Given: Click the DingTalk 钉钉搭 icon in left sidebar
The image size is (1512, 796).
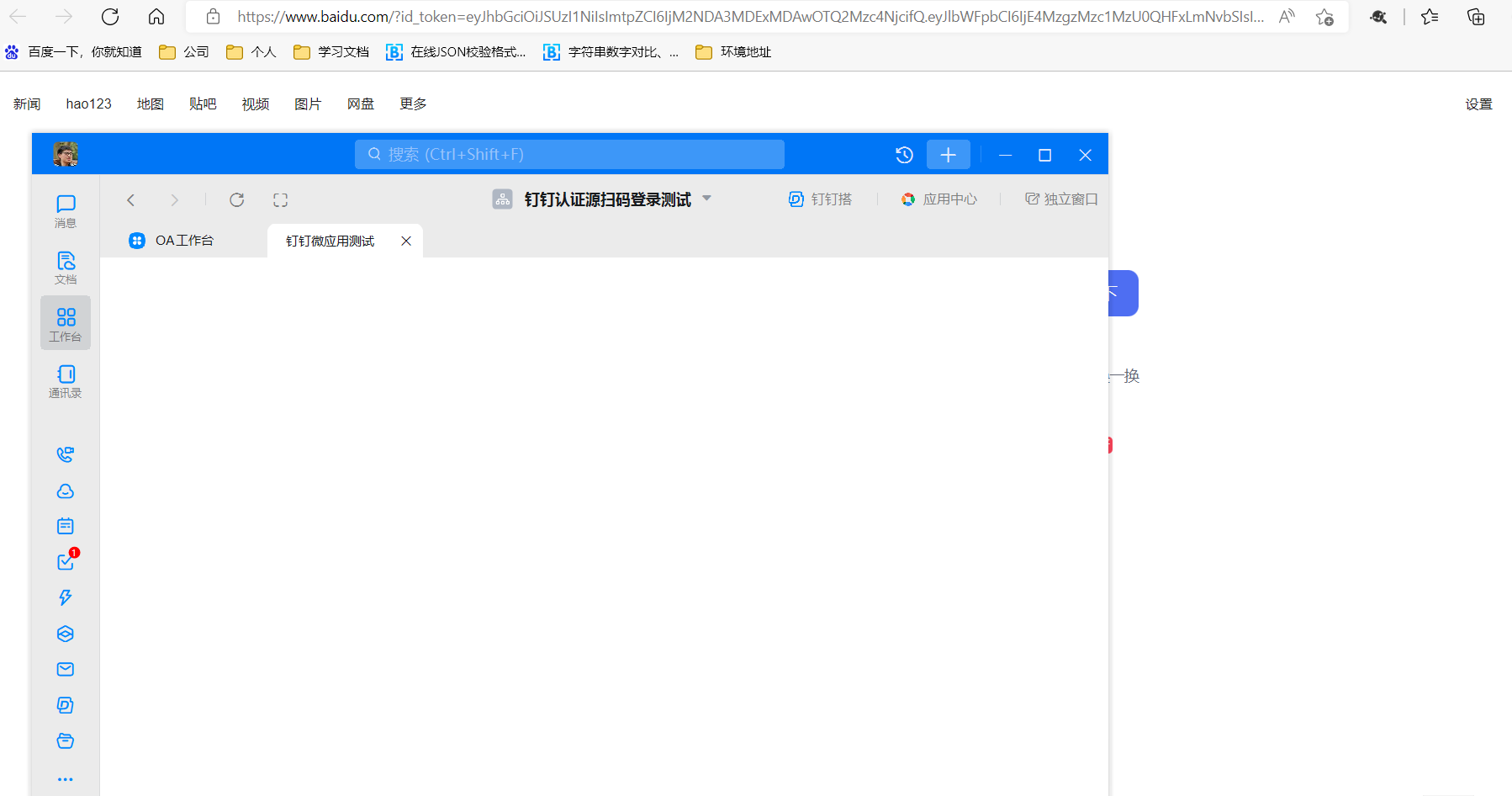Looking at the screenshot, I should point(66,705).
